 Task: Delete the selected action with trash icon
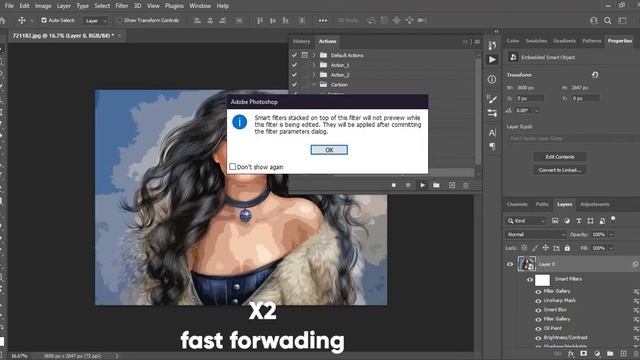click(x=466, y=185)
